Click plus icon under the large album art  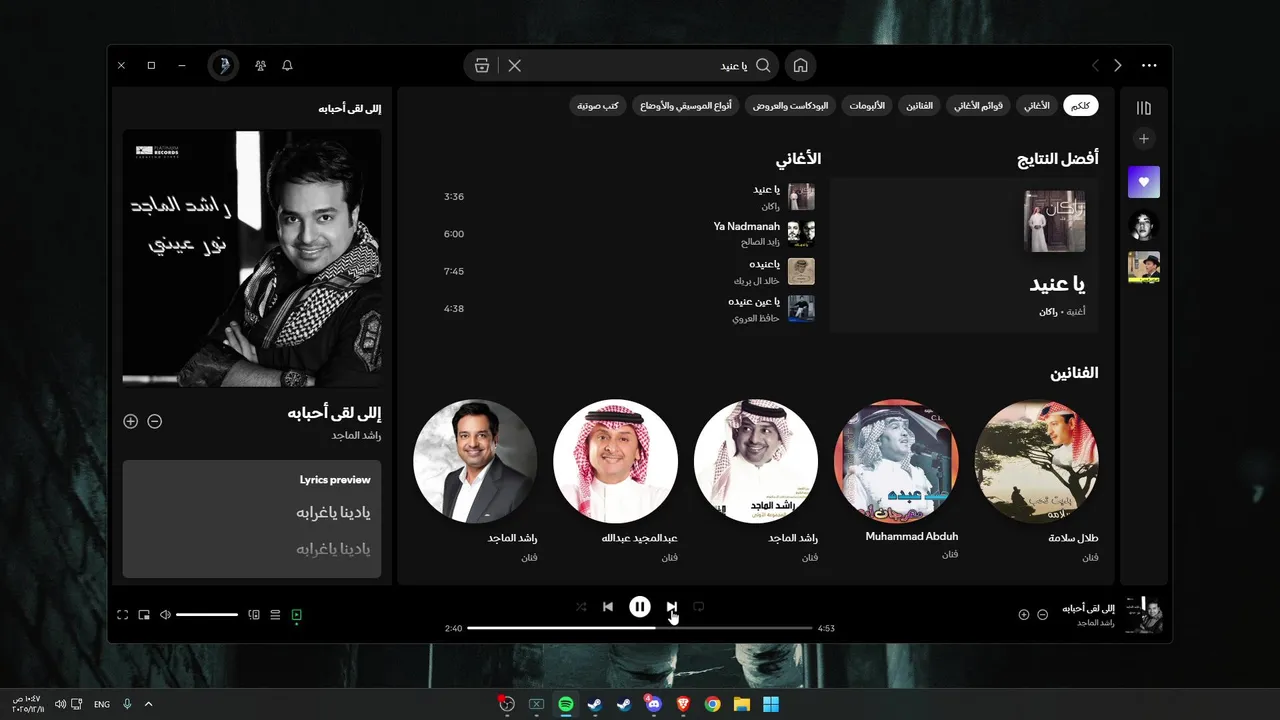click(x=130, y=421)
